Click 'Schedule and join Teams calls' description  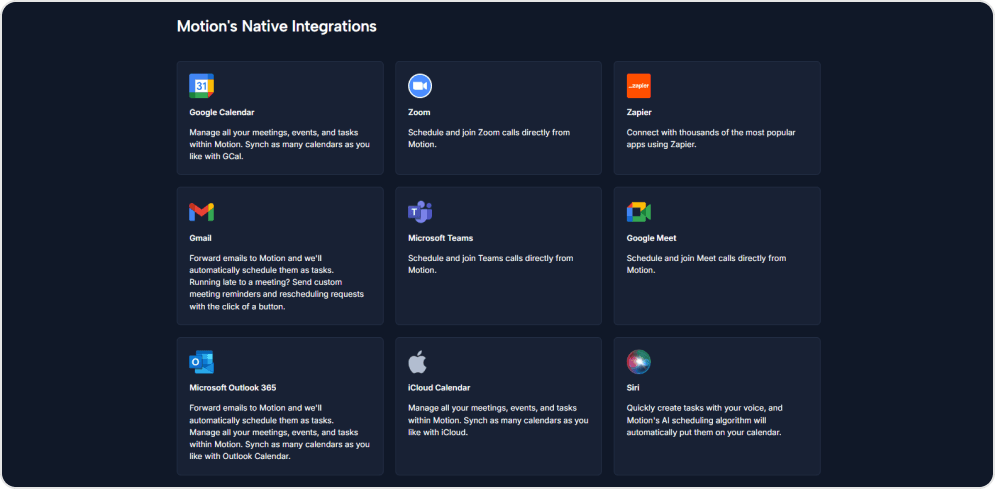(x=491, y=264)
